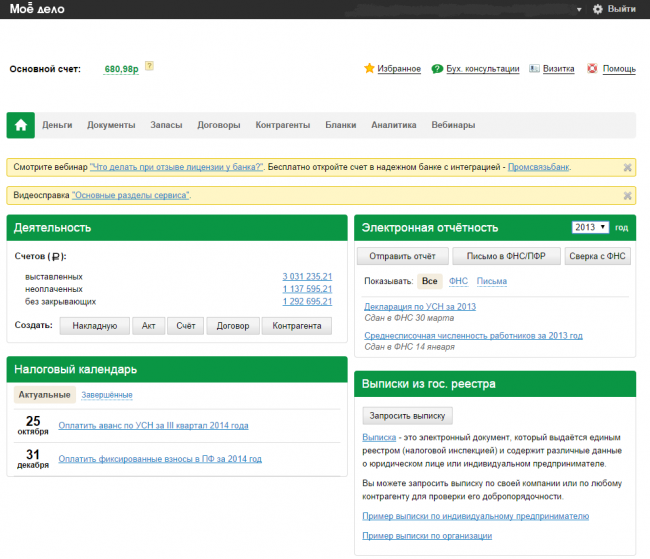The height and width of the screenshot is (559, 650).
Task: Open the Запасы menu
Action: (166, 125)
